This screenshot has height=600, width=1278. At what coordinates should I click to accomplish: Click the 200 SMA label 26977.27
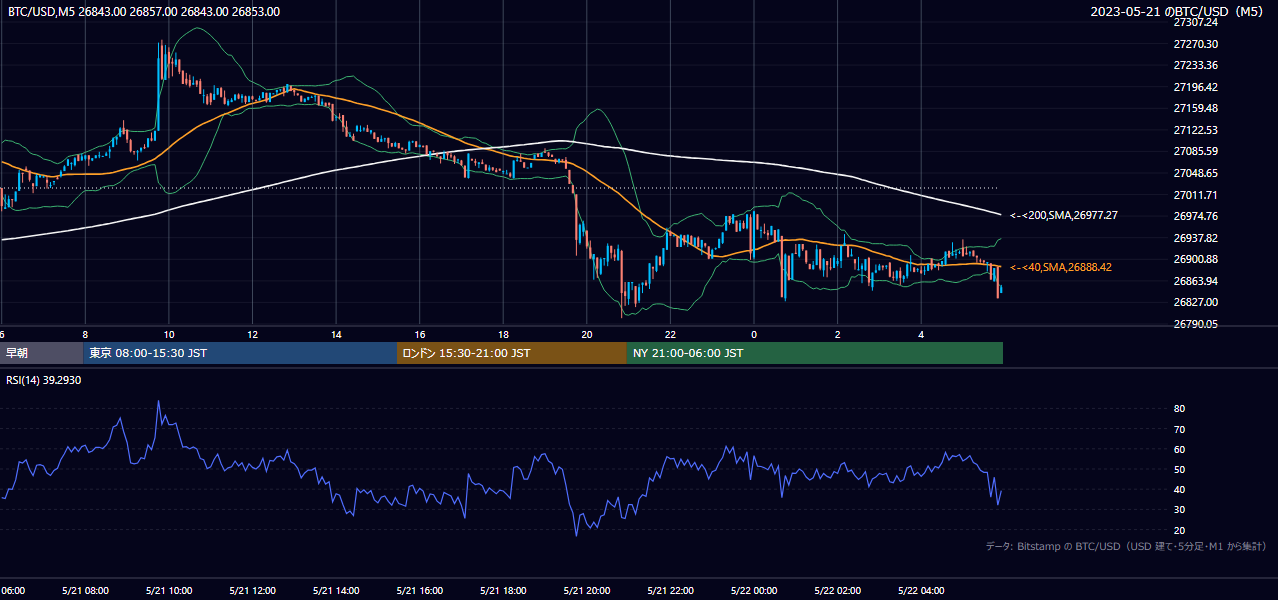click(x=1064, y=215)
